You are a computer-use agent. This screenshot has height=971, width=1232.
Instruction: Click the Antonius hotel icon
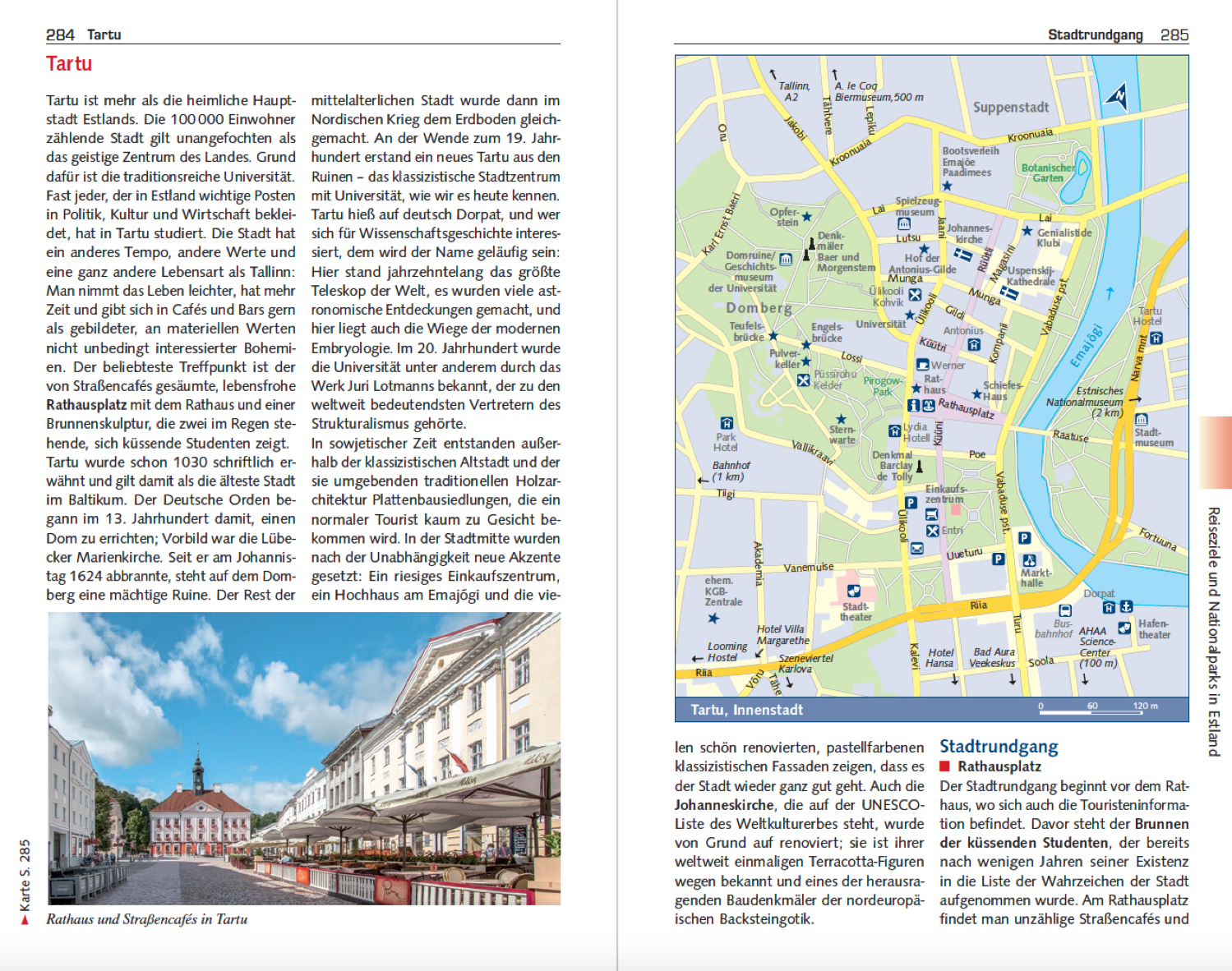tap(974, 344)
